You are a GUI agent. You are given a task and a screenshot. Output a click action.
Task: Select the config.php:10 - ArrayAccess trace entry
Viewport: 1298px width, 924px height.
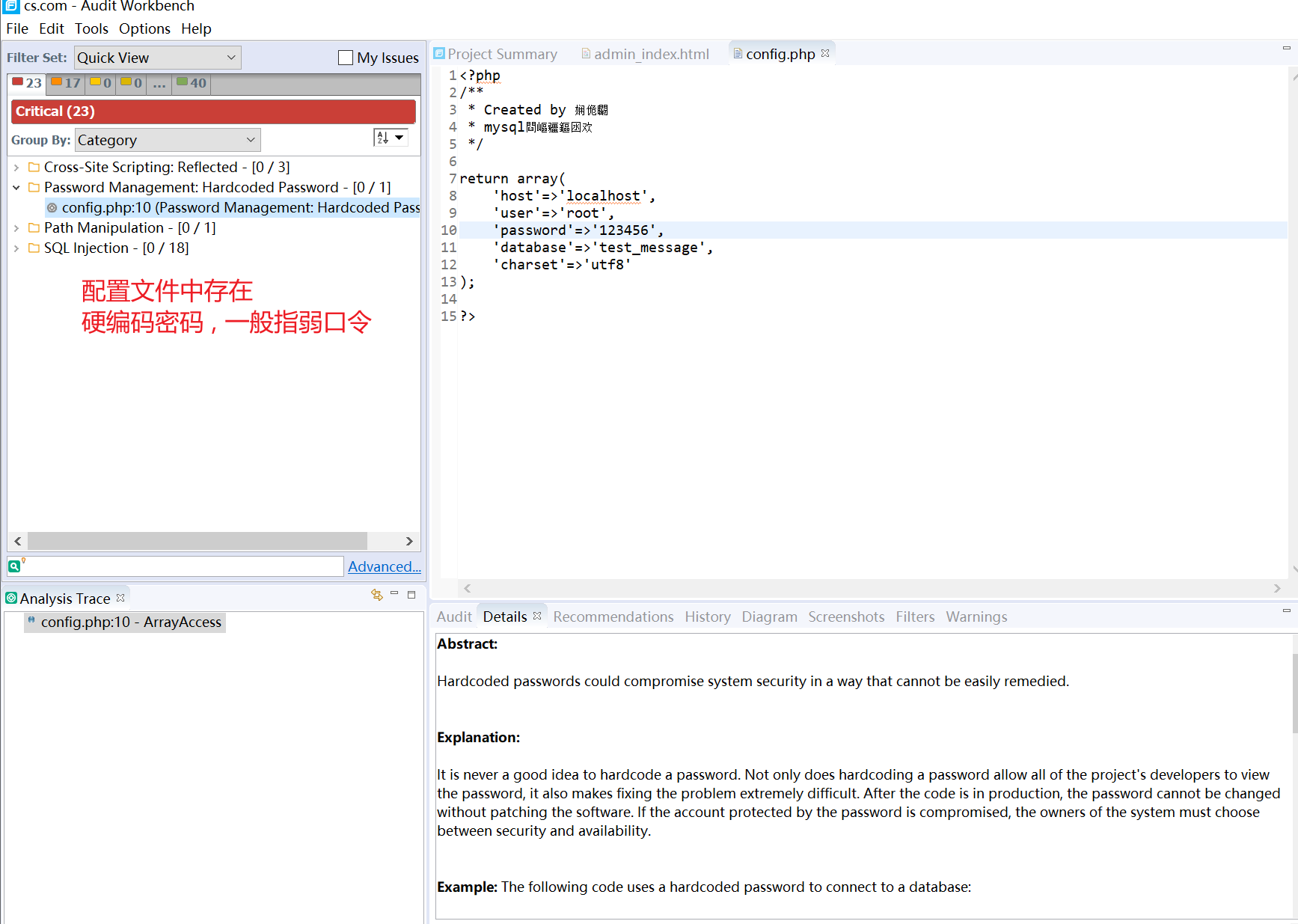(125, 622)
